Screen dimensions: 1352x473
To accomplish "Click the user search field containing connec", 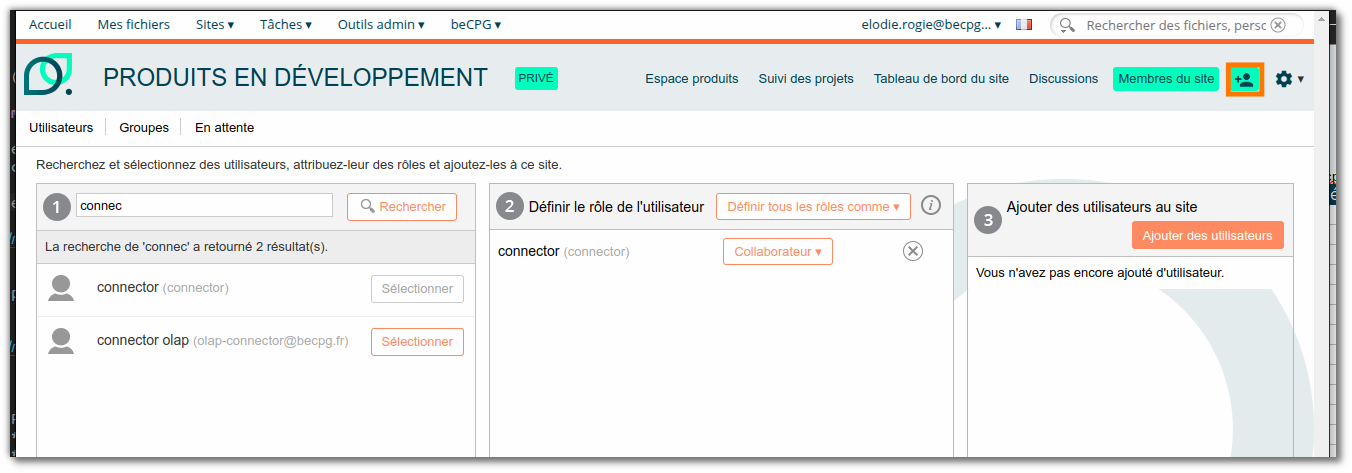I will pos(205,205).
